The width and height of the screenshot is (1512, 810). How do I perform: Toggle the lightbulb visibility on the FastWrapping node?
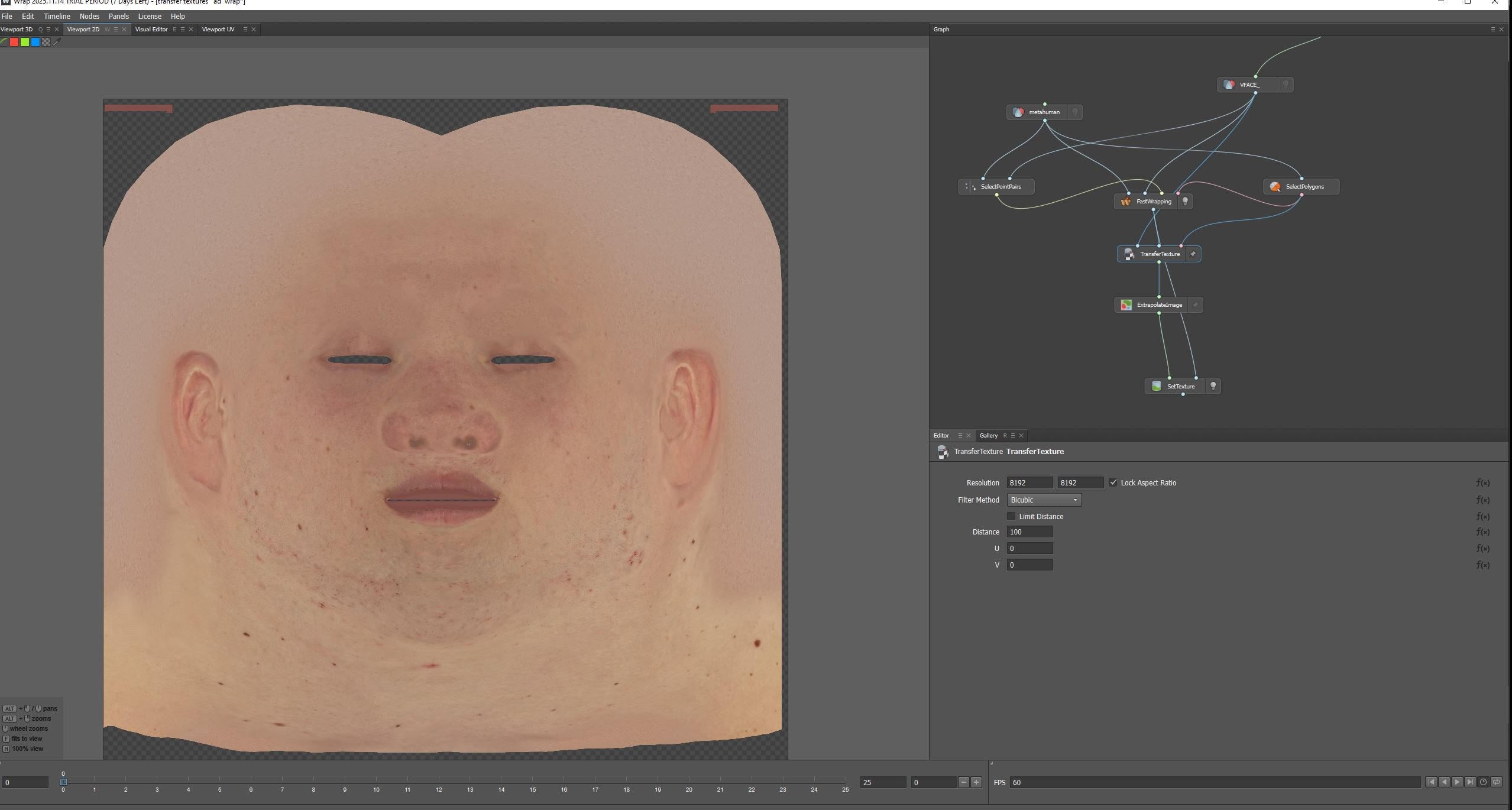[x=1185, y=201]
